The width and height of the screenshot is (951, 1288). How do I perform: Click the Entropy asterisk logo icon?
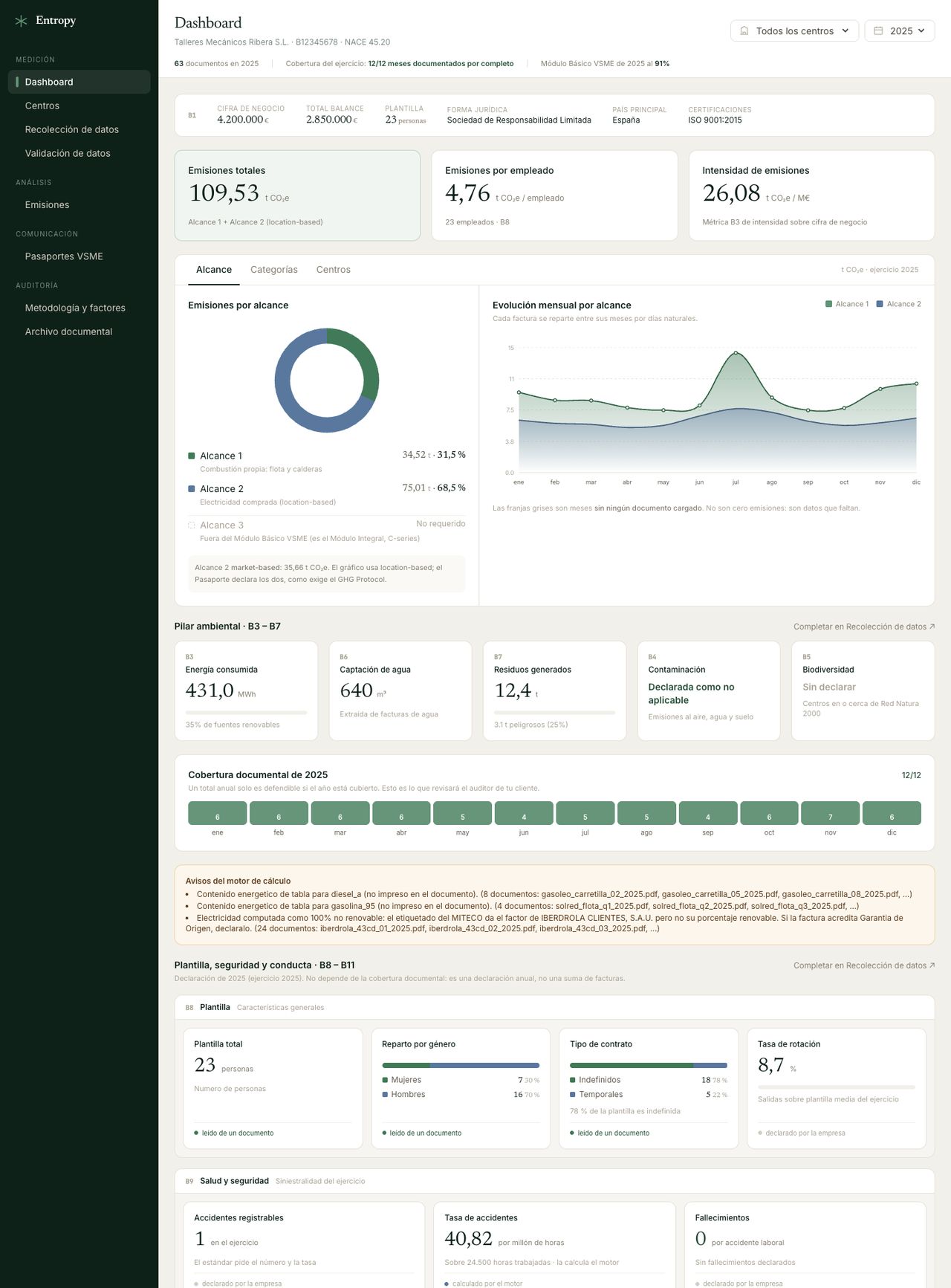(21, 21)
